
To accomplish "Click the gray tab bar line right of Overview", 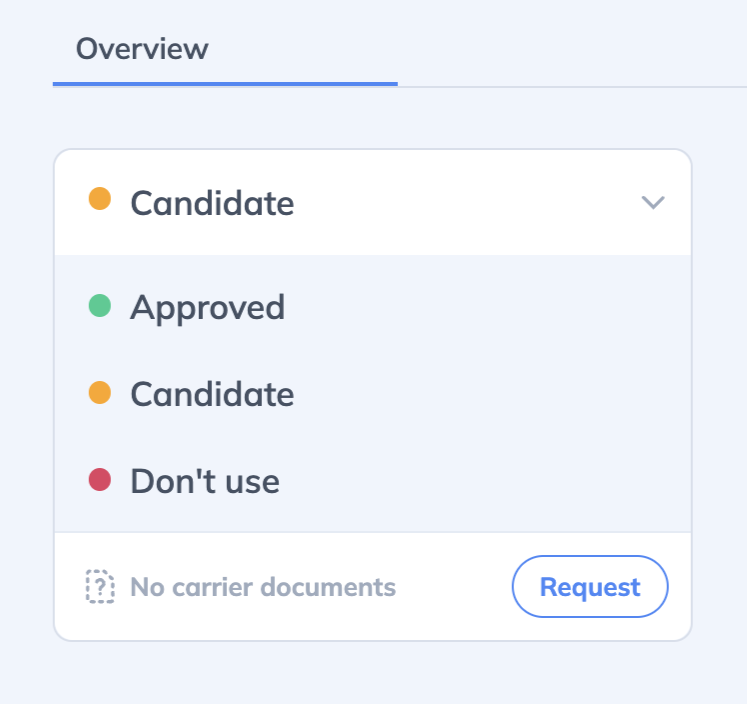I will click(x=572, y=87).
